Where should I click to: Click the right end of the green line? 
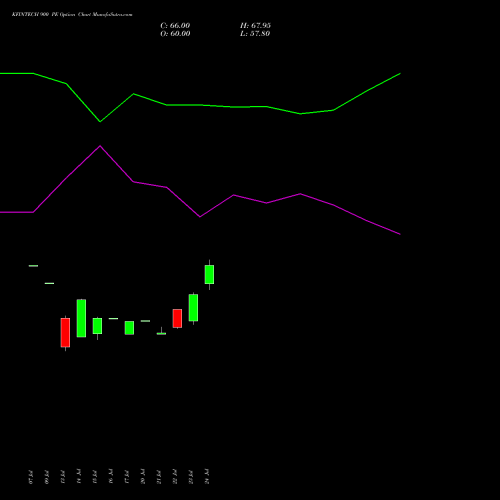(x=400, y=74)
